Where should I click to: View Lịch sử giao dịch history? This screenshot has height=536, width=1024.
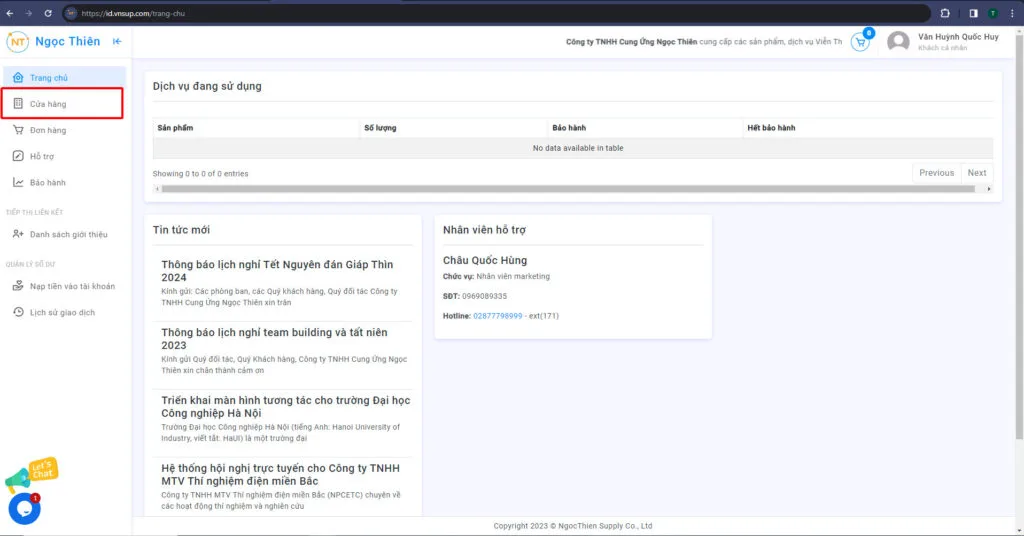tap(62, 312)
